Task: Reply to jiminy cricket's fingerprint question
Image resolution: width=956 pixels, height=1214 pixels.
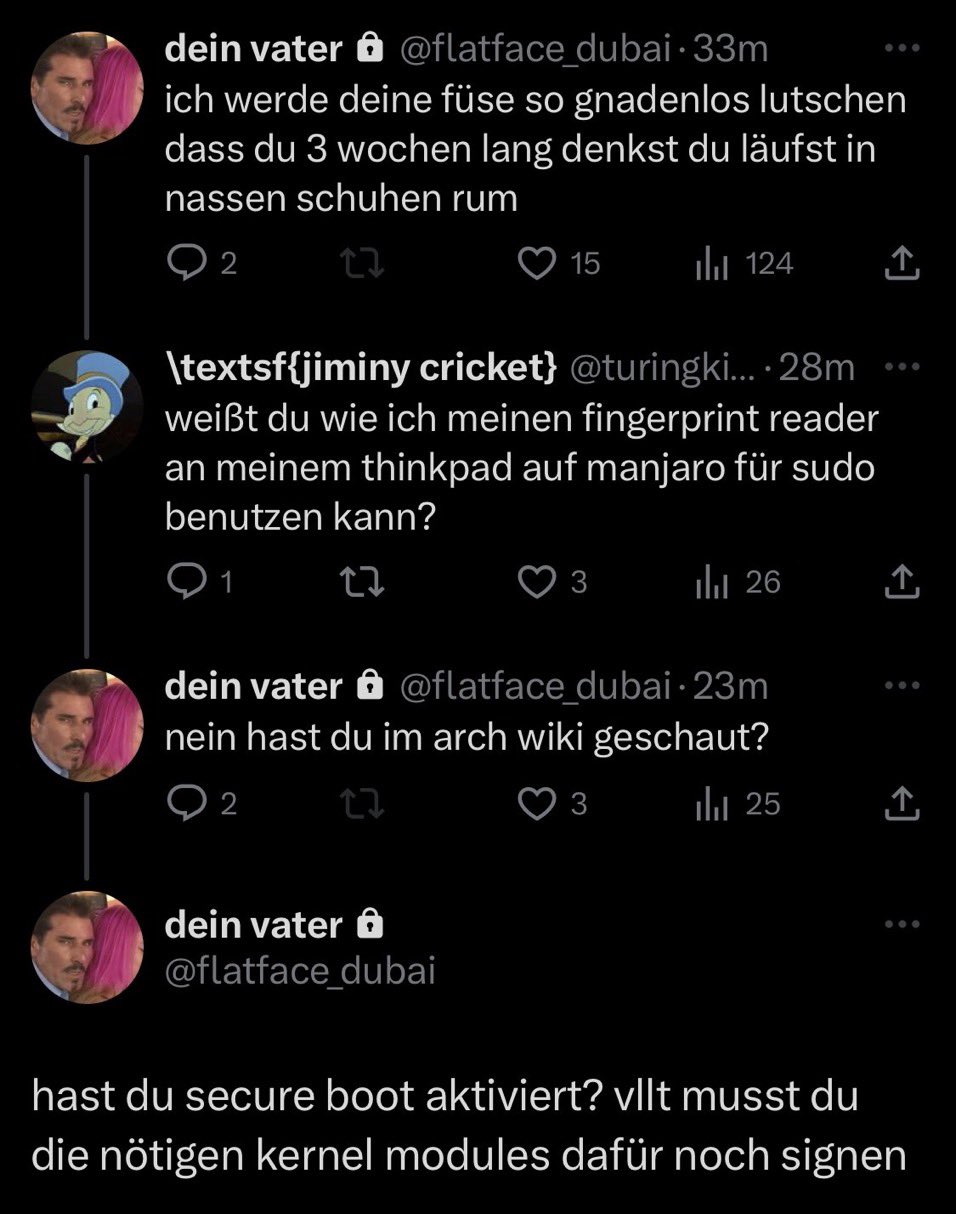Action: tap(185, 582)
